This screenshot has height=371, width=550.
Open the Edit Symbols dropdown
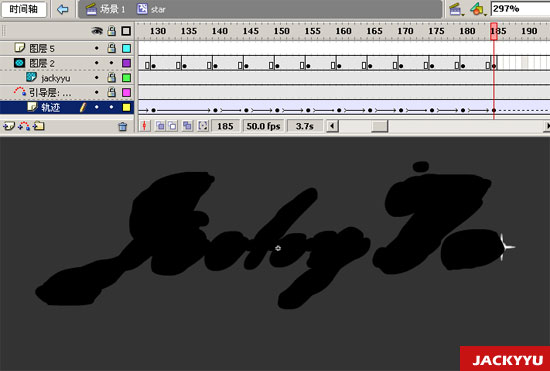(x=478, y=9)
